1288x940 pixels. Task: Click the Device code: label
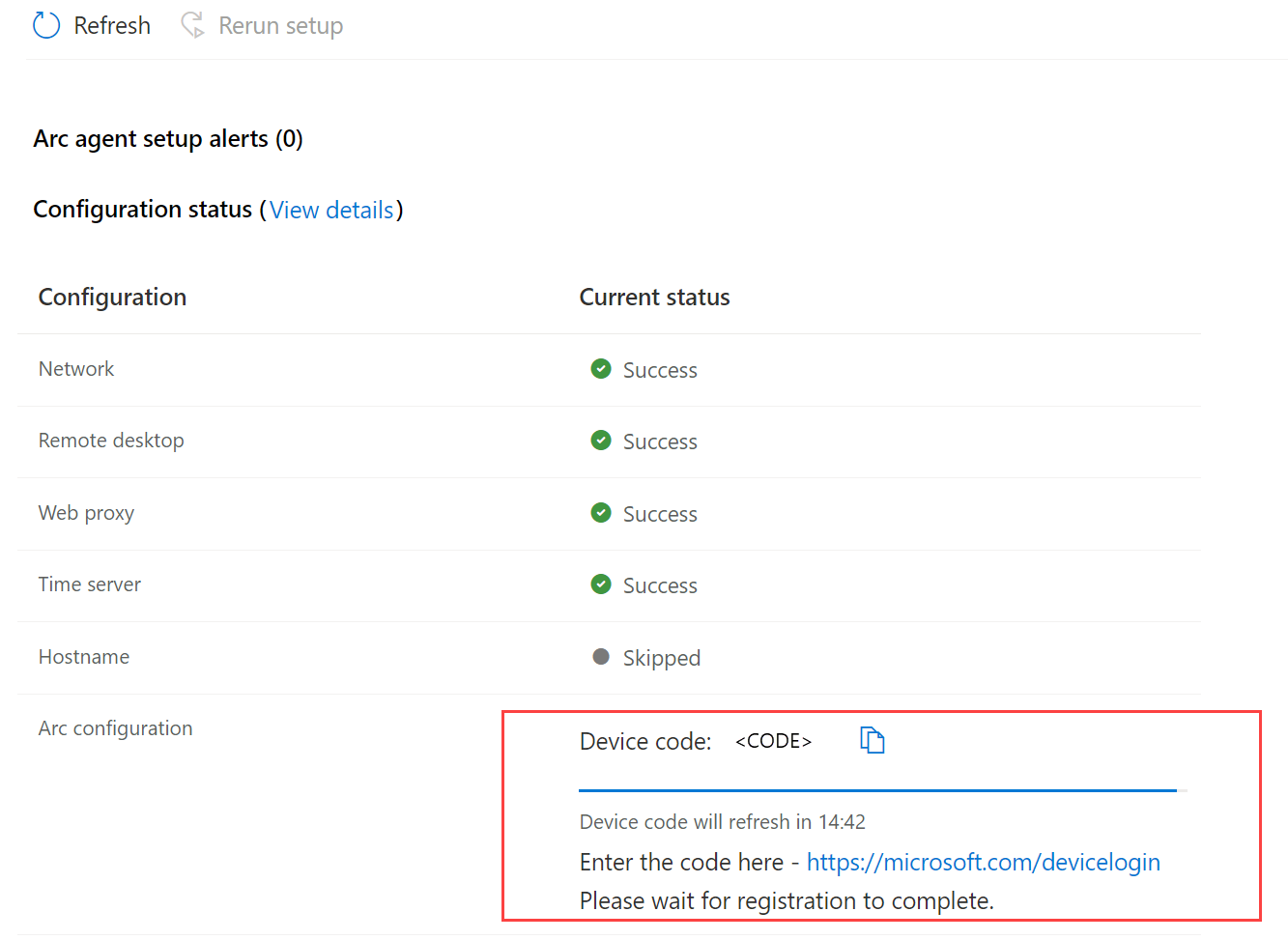pyautogui.click(x=645, y=741)
